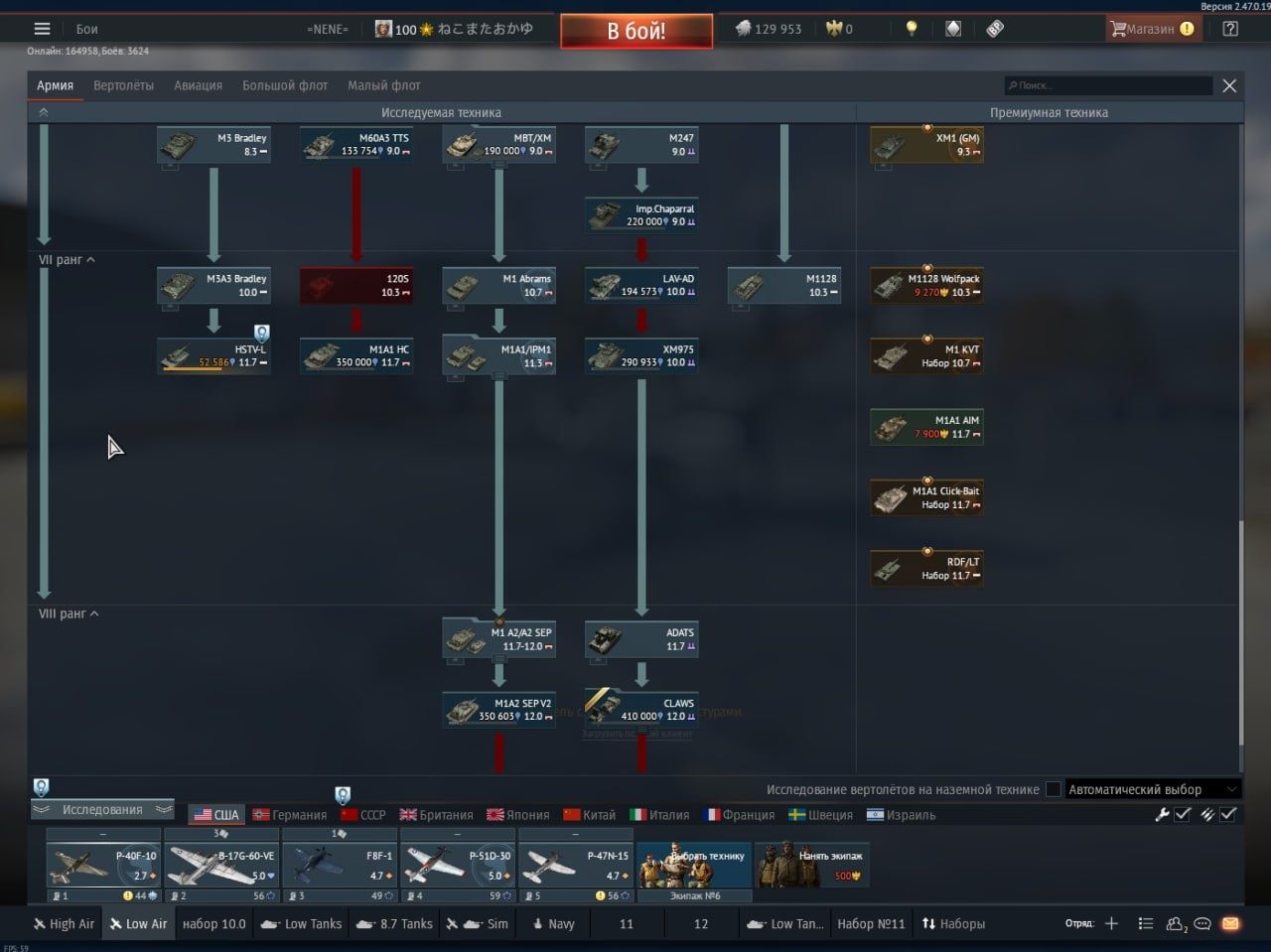Toggle helicopter research on ground vehicles checkbox
Screen dimensions: 1271x952
(1053, 790)
